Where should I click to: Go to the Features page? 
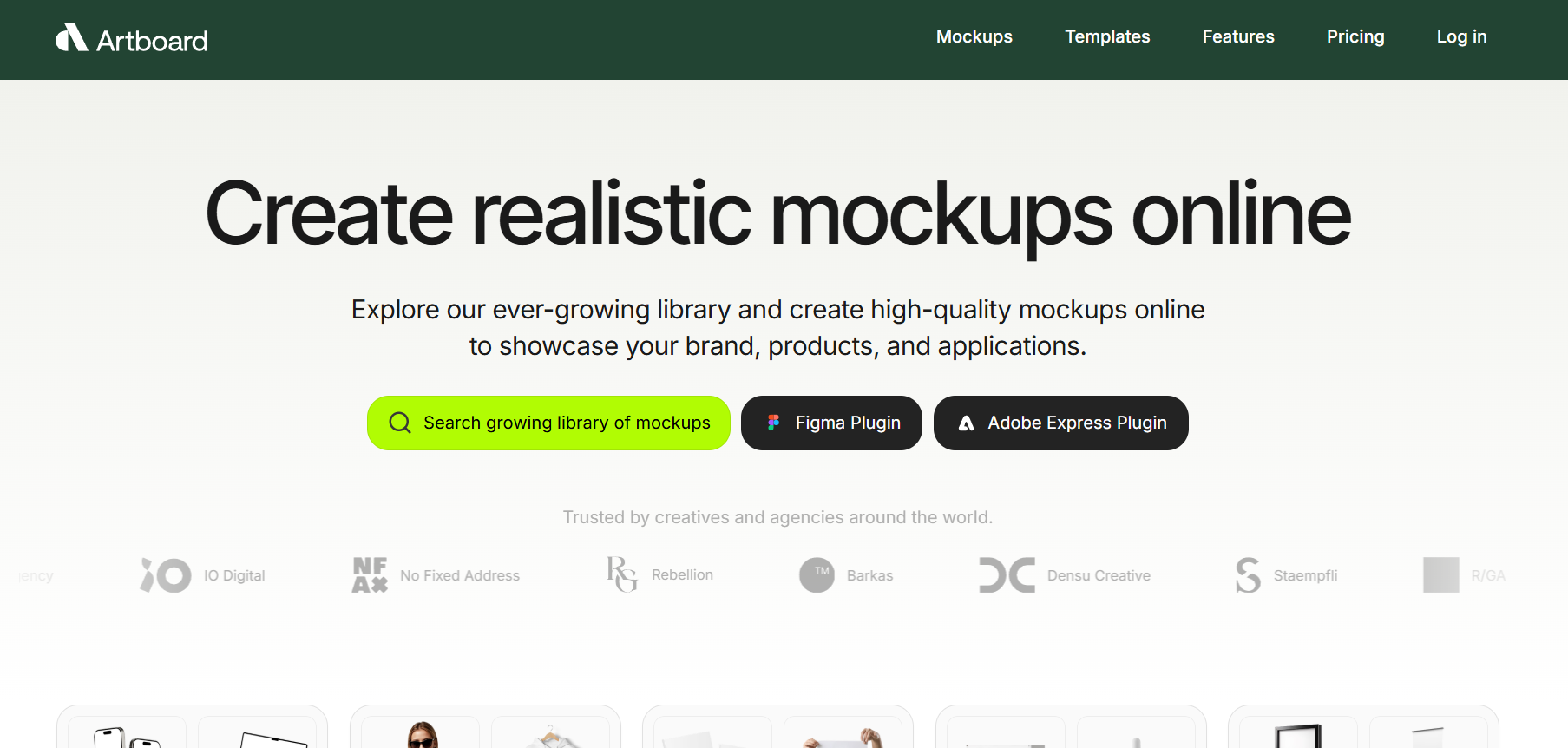click(x=1237, y=36)
